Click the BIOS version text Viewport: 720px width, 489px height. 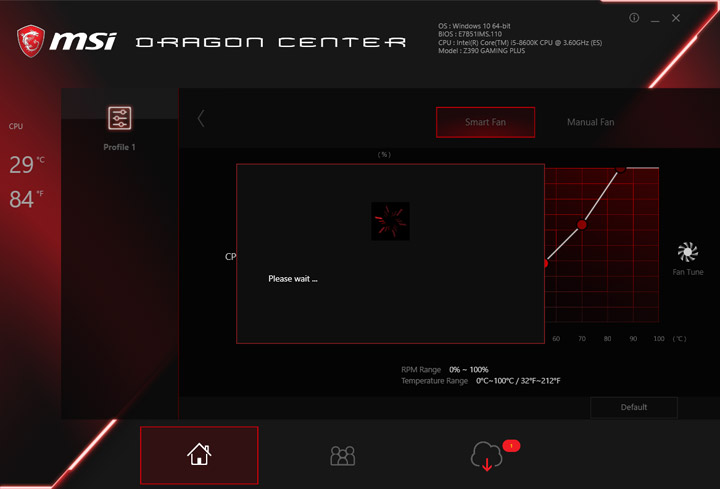coord(470,34)
